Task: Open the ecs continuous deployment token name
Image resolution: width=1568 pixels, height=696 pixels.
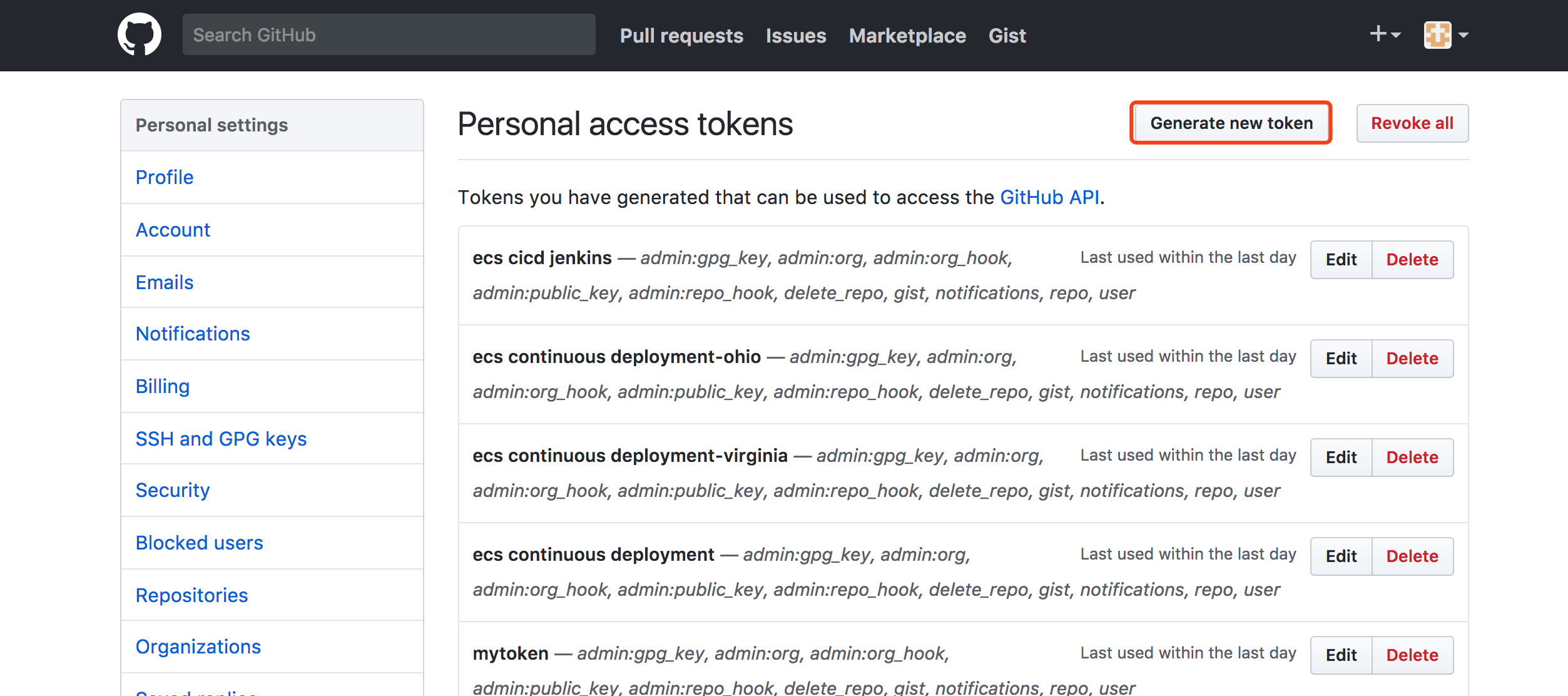Action: coord(593,555)
